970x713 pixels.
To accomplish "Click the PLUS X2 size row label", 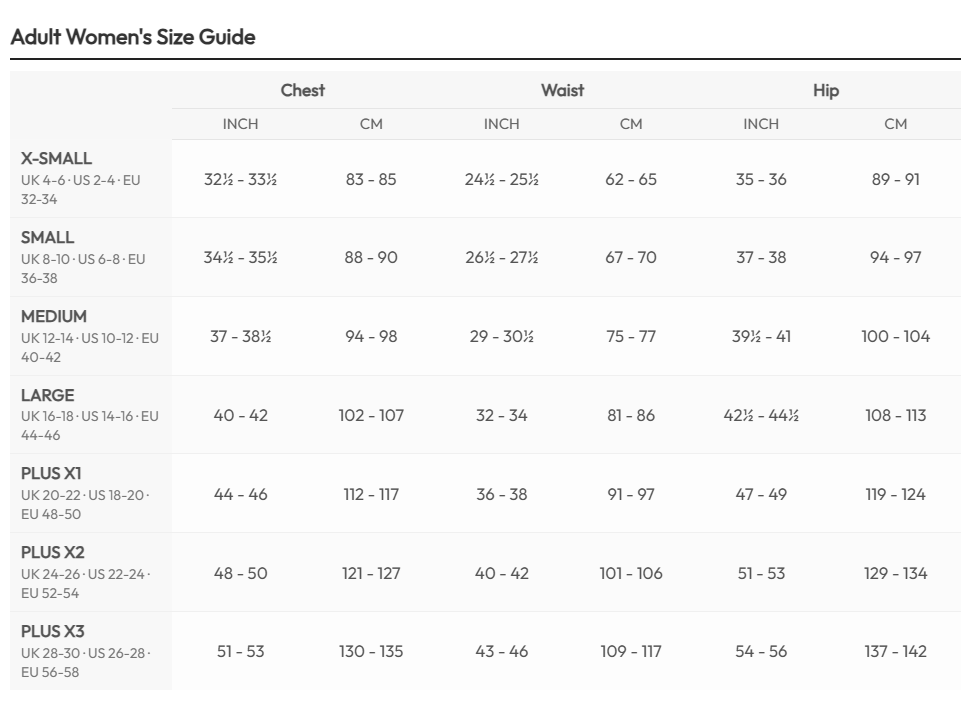I will coord(53,552).
